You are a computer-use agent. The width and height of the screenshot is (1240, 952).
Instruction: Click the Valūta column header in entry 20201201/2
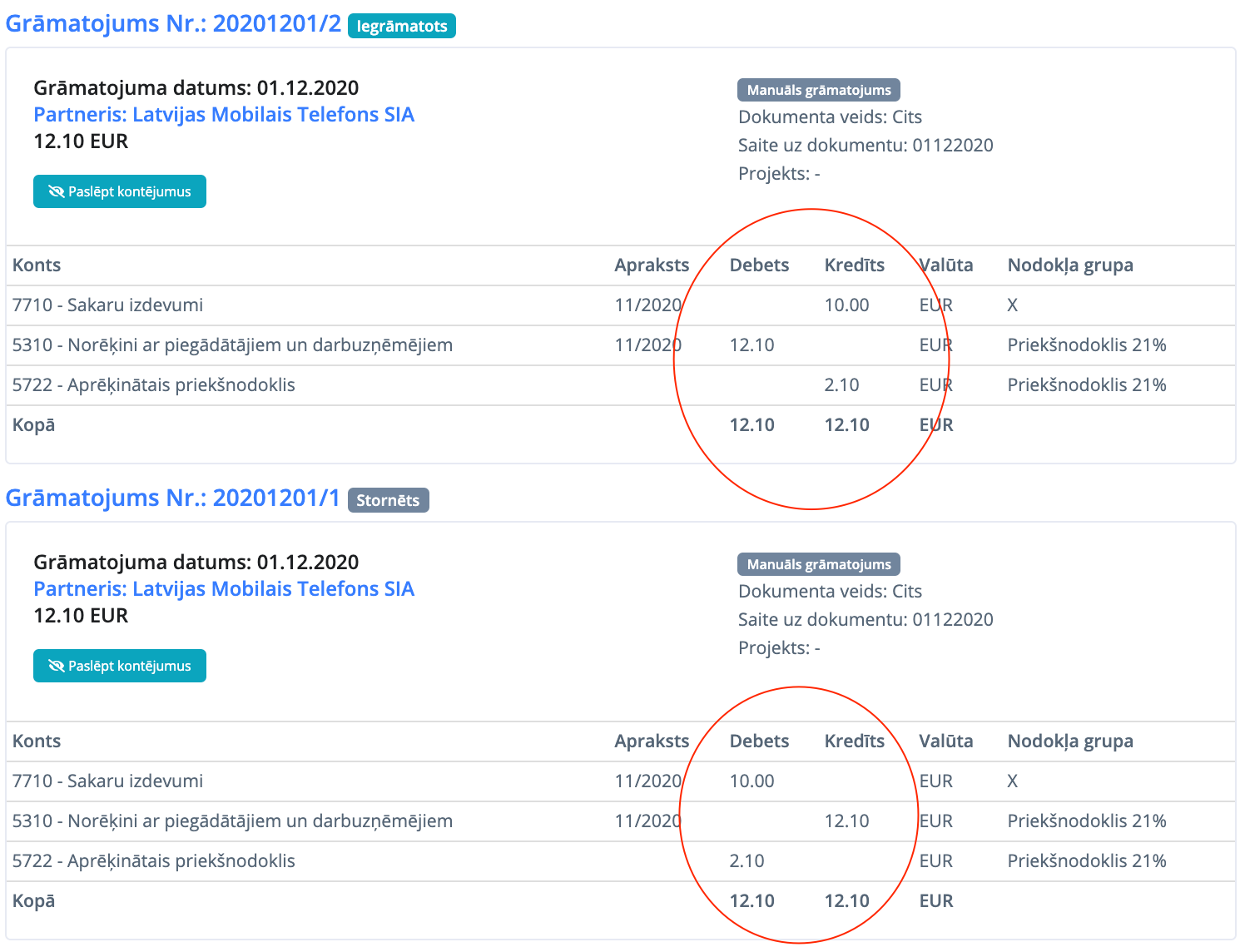coord(946,265)
